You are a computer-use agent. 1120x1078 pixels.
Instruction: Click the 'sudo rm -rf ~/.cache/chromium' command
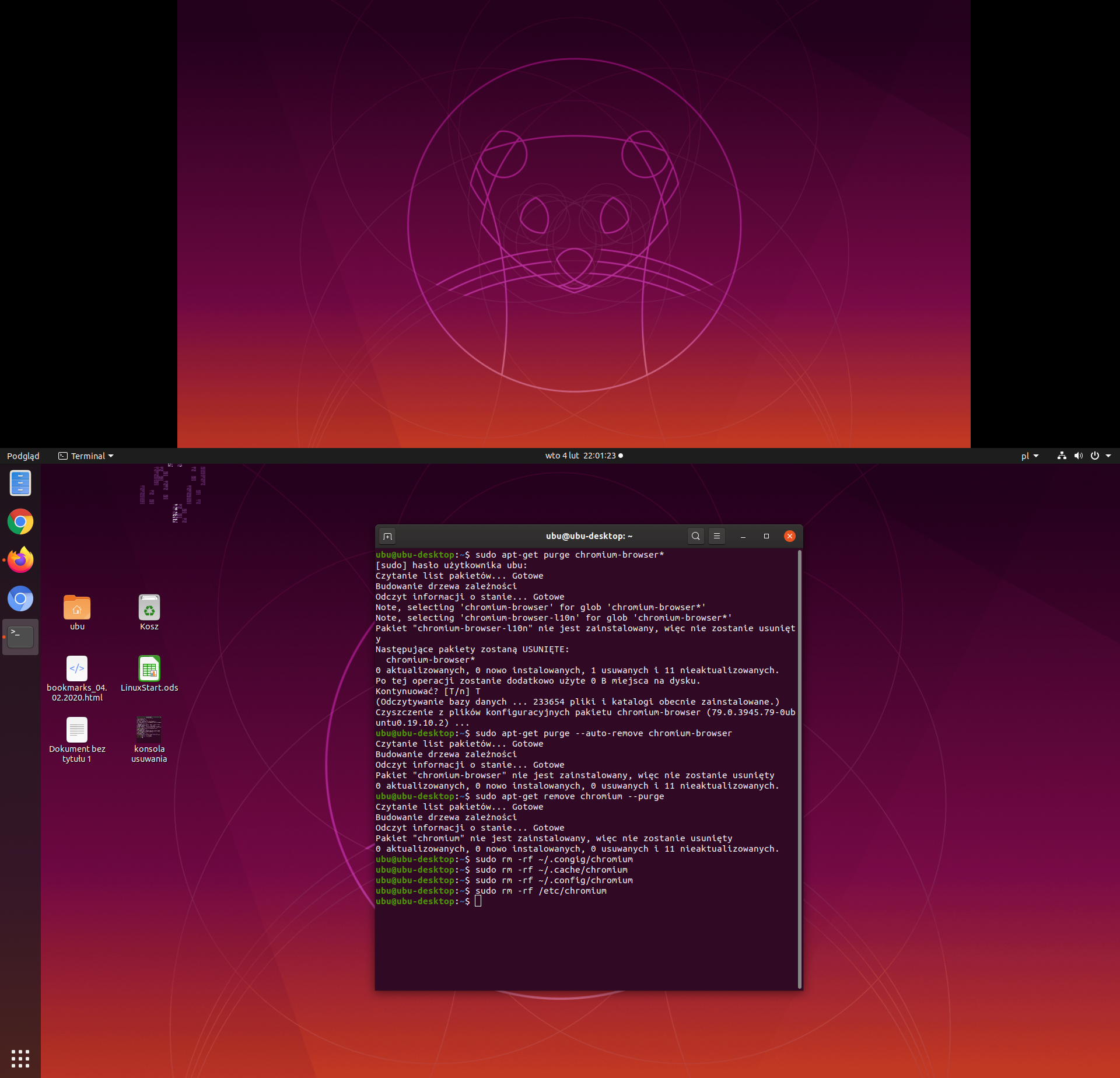click(x=551, y=870)
